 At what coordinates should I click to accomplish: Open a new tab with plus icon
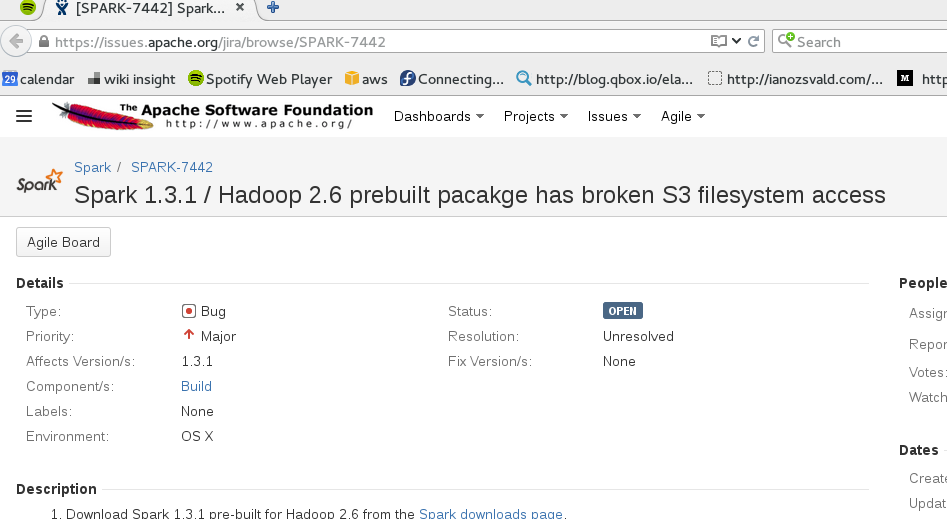[x=273, y=9]
